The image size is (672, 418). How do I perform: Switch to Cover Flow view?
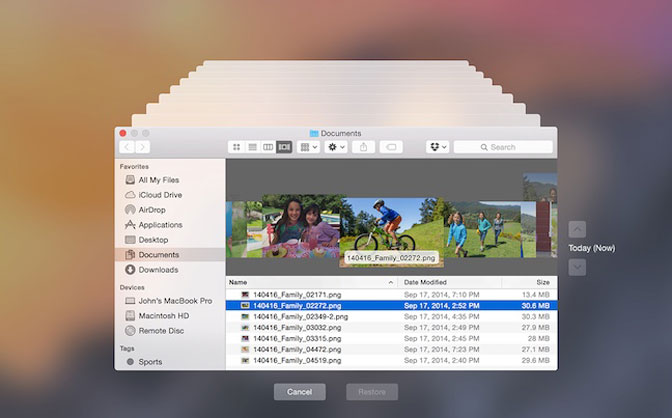click(x=284, y=147)
